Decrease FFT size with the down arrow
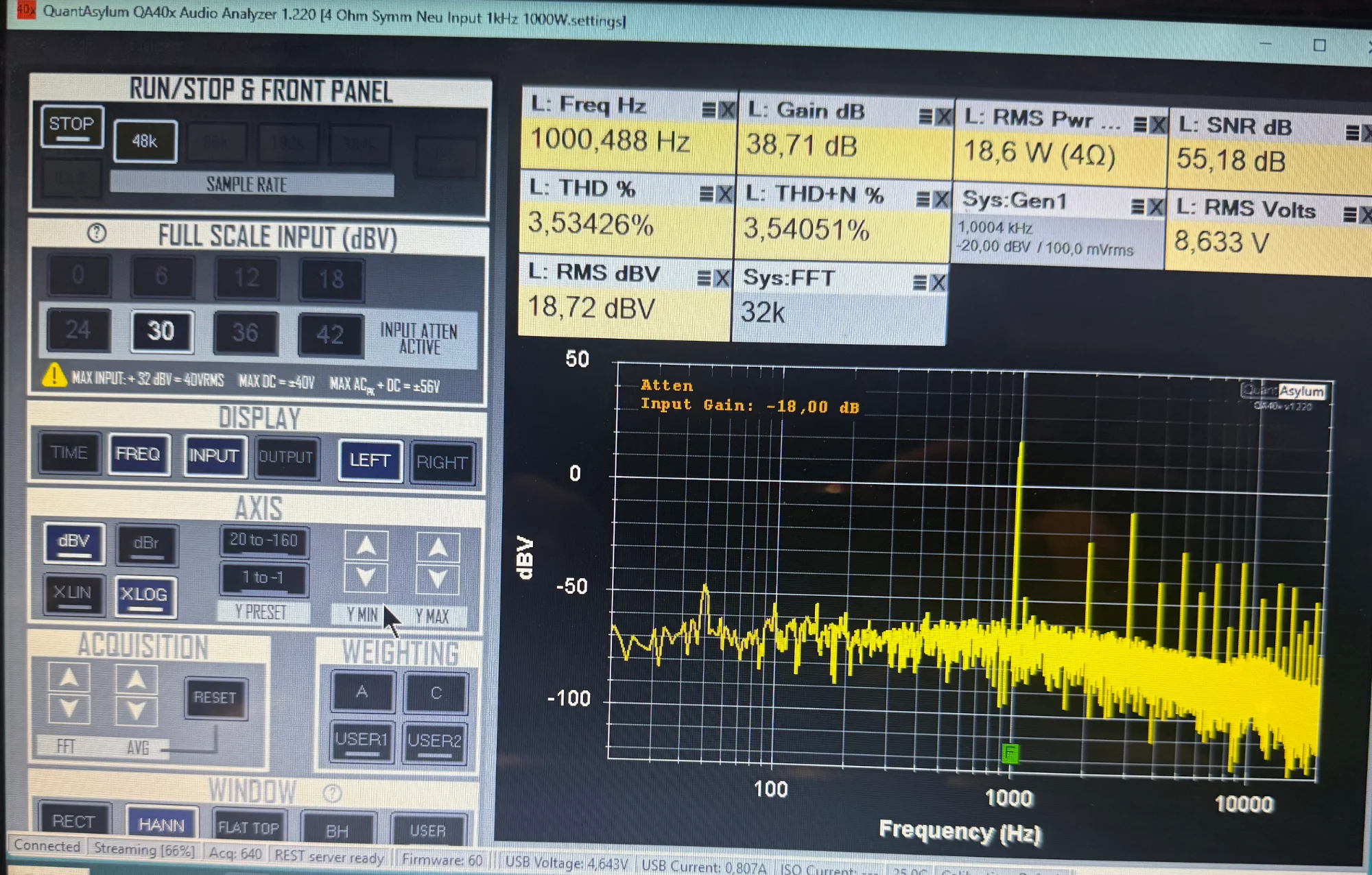The height and width of the screenshot is (875, 1372). (x=69, y=709)
